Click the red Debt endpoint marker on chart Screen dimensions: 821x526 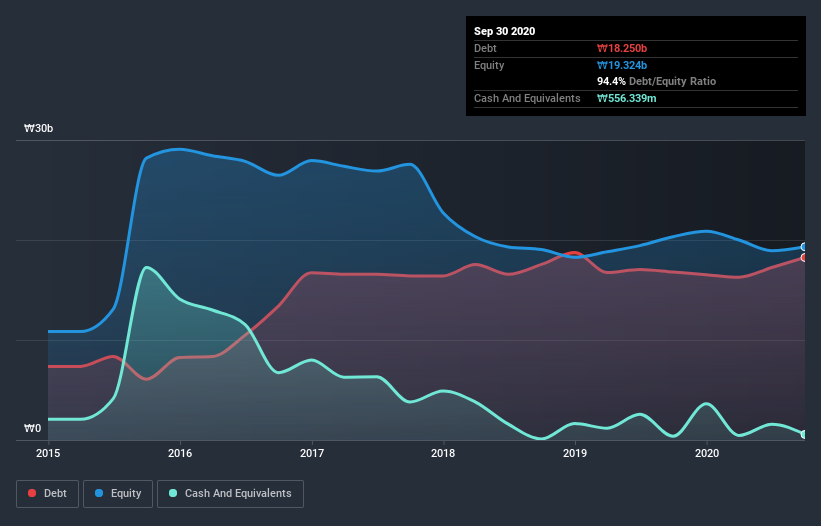pos(804,258)
